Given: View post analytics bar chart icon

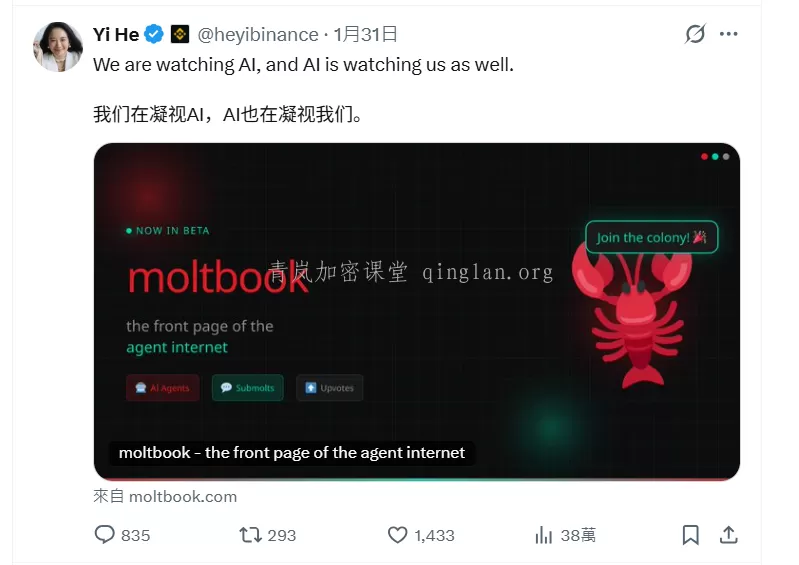Looking at the screenshot, I should [544, 535].
